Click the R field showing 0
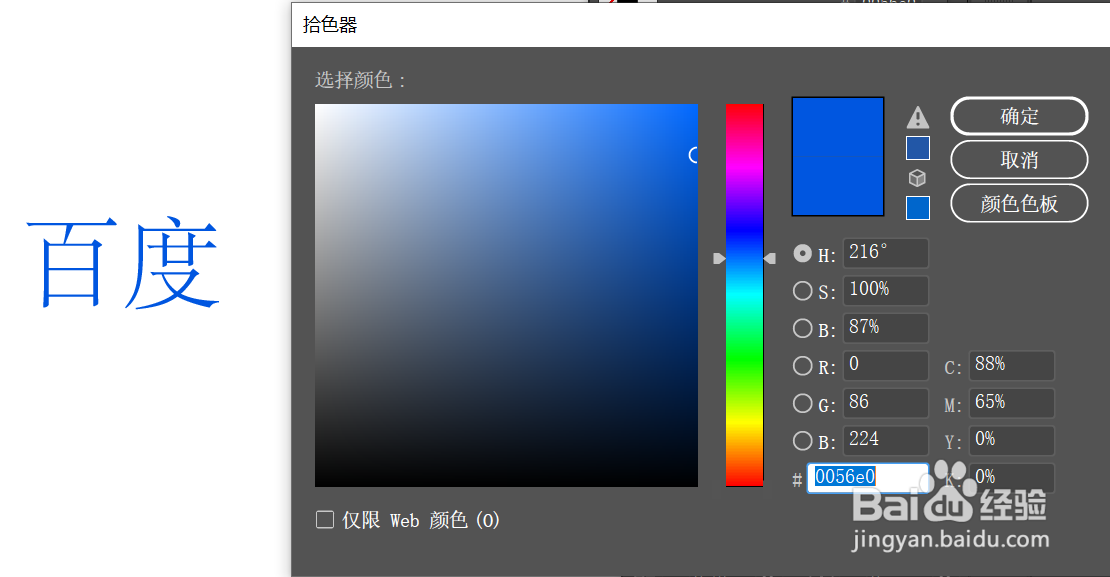 (x=886, y=365)
